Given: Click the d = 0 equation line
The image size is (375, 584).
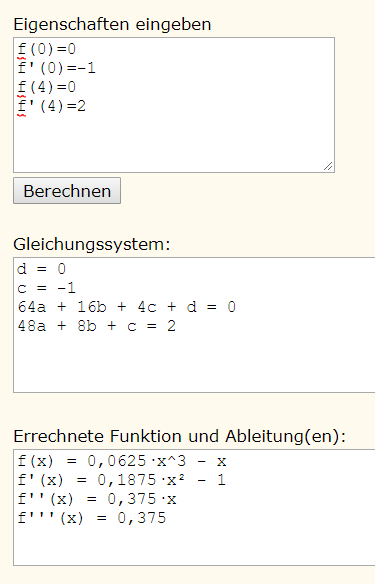Looking at the screenshot, I should 41,269.
